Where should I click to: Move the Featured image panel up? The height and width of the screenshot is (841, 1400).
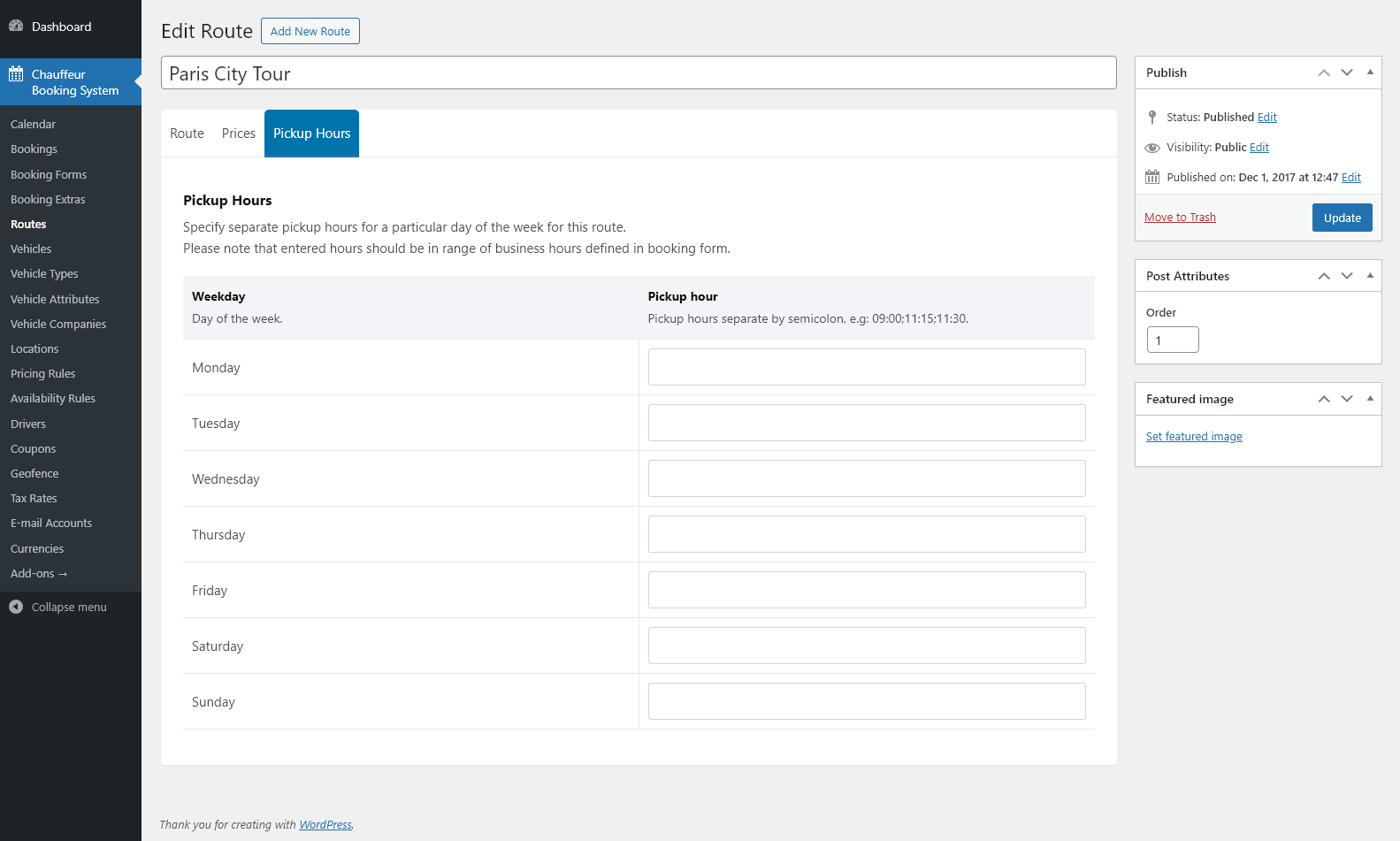point(1324,399)
